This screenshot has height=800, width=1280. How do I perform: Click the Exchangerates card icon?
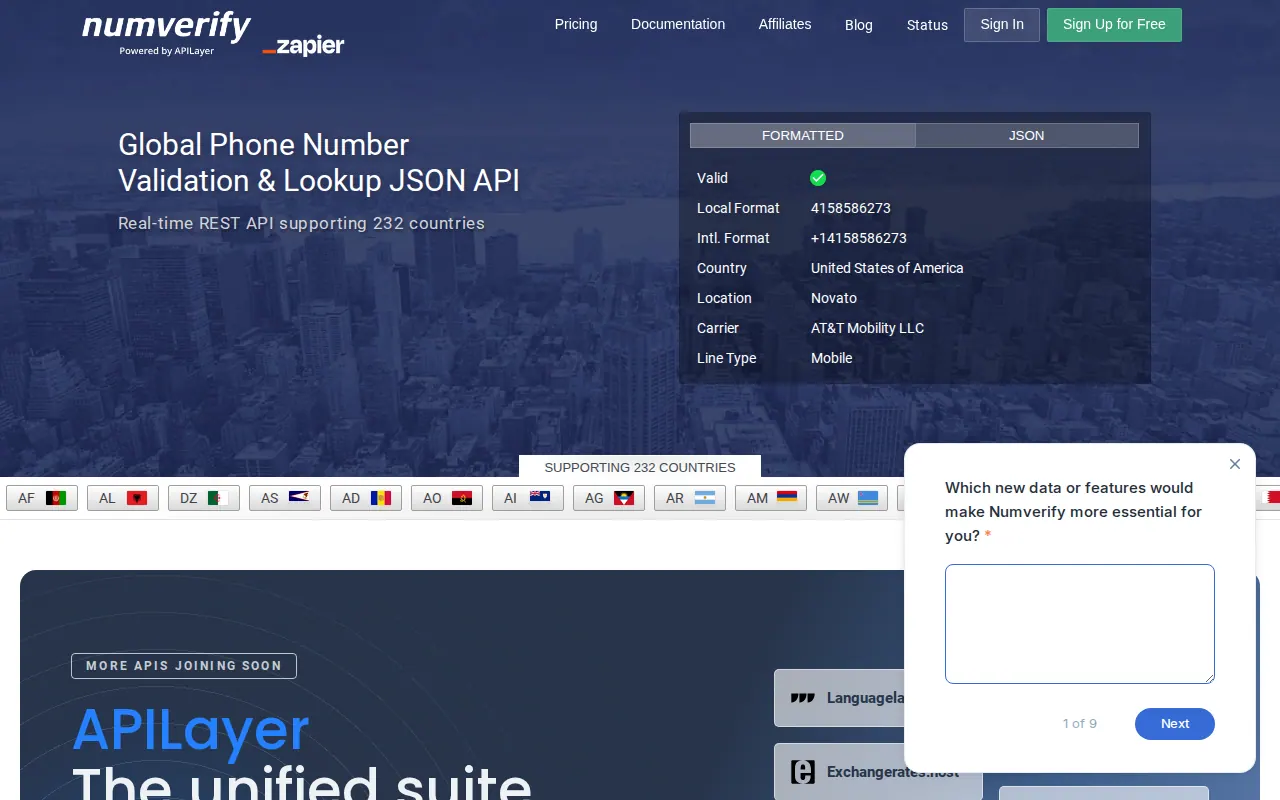point(802,772)
